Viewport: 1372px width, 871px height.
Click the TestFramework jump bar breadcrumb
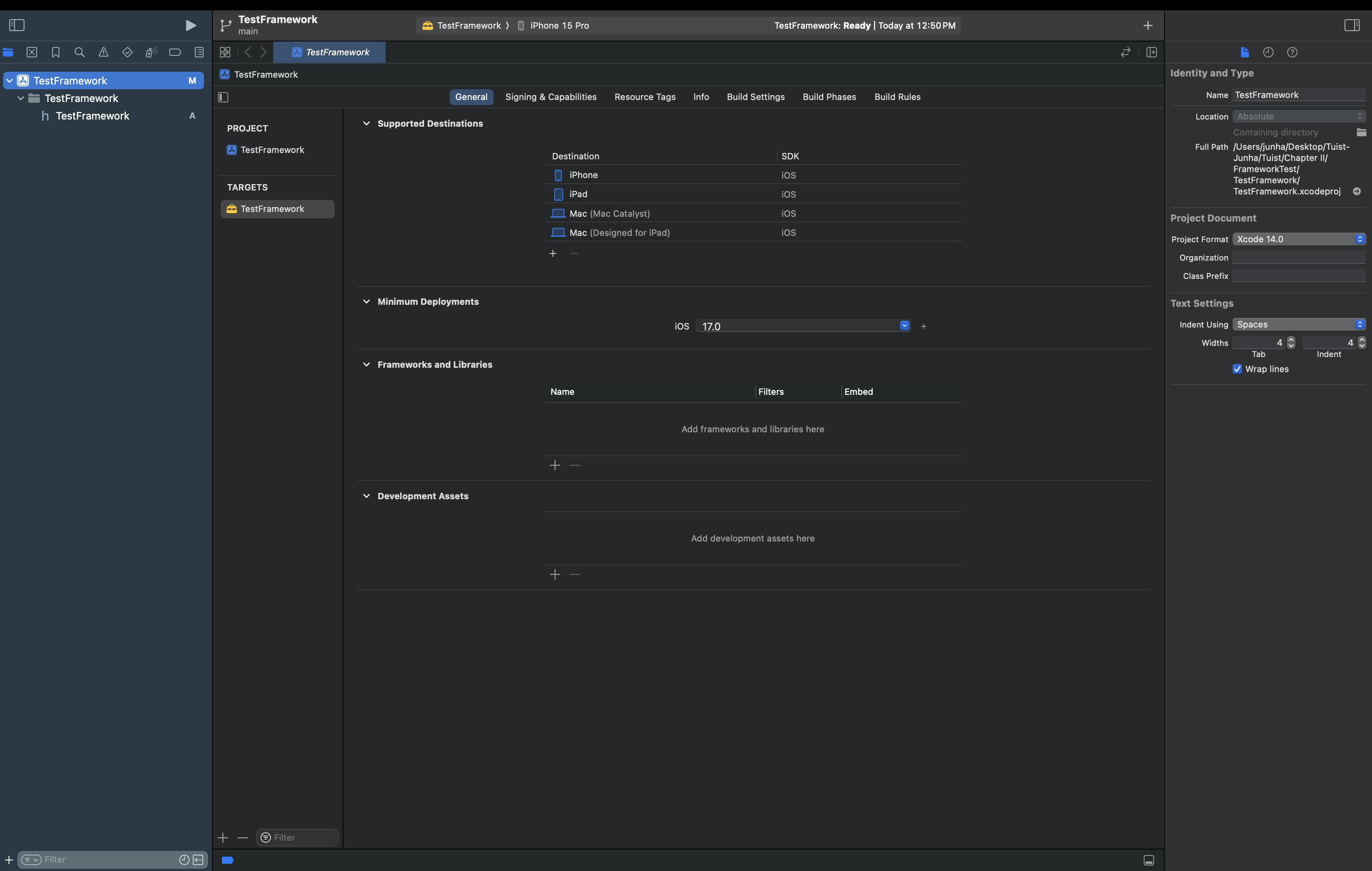point(259,75)
